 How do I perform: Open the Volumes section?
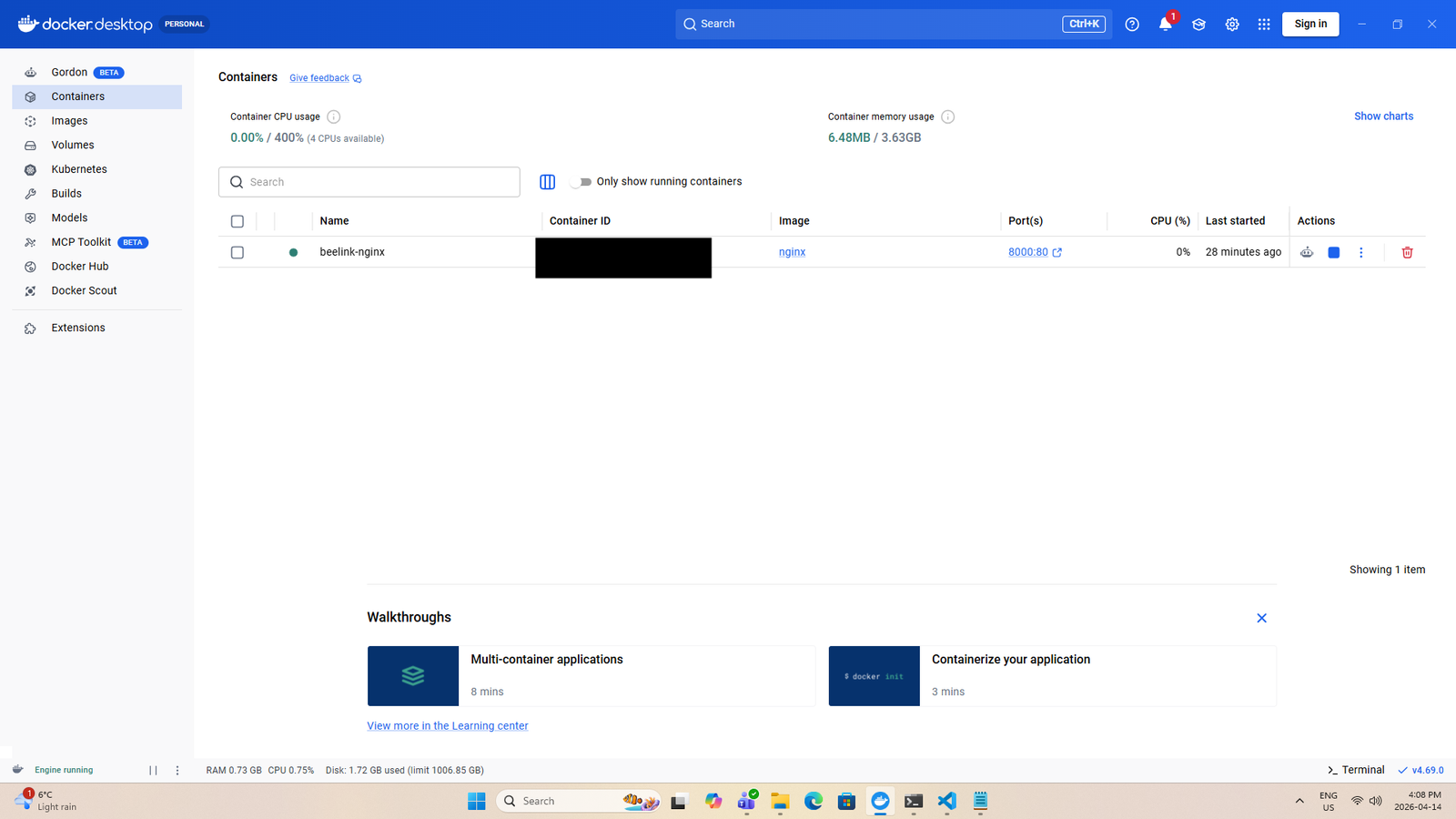(73, 144)
